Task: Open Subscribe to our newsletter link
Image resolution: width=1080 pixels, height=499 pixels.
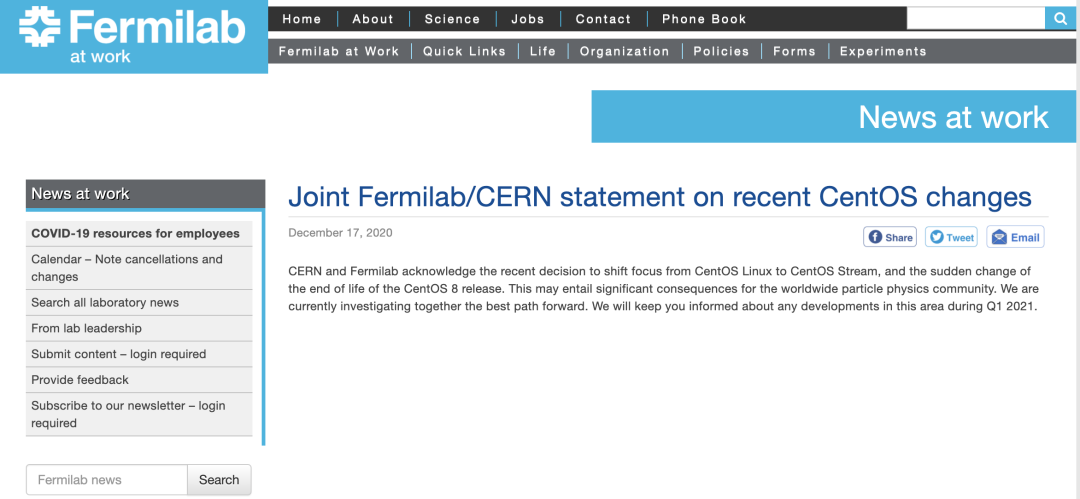Action: click(x=128, y=406)
